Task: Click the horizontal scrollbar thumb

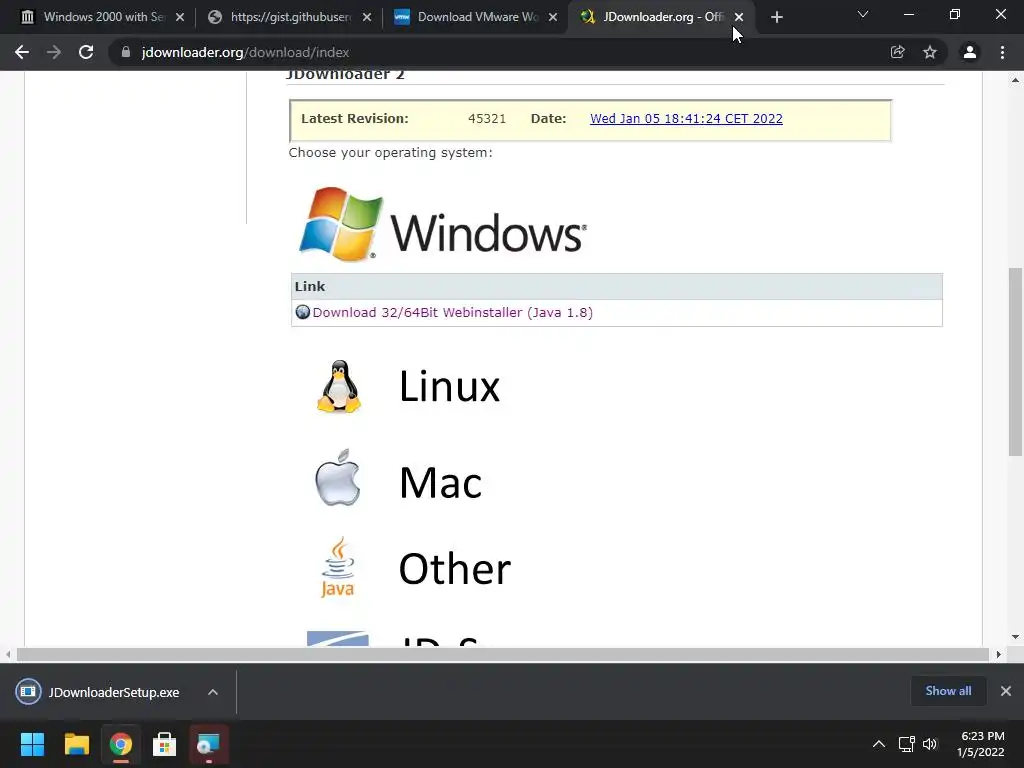Action: pyautogui.click(x=503, y=654)
